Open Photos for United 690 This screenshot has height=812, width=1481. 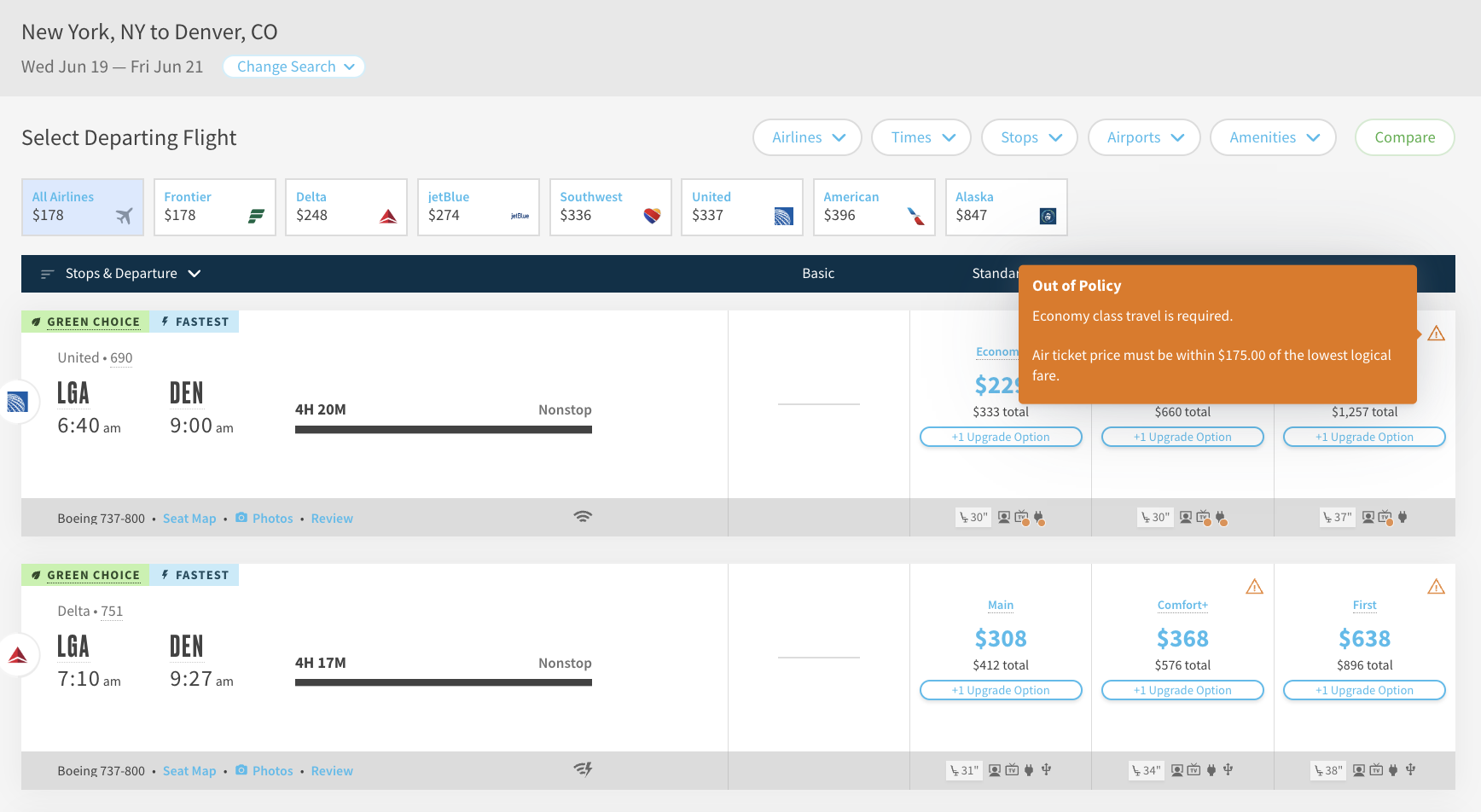[x=272, y=519]
